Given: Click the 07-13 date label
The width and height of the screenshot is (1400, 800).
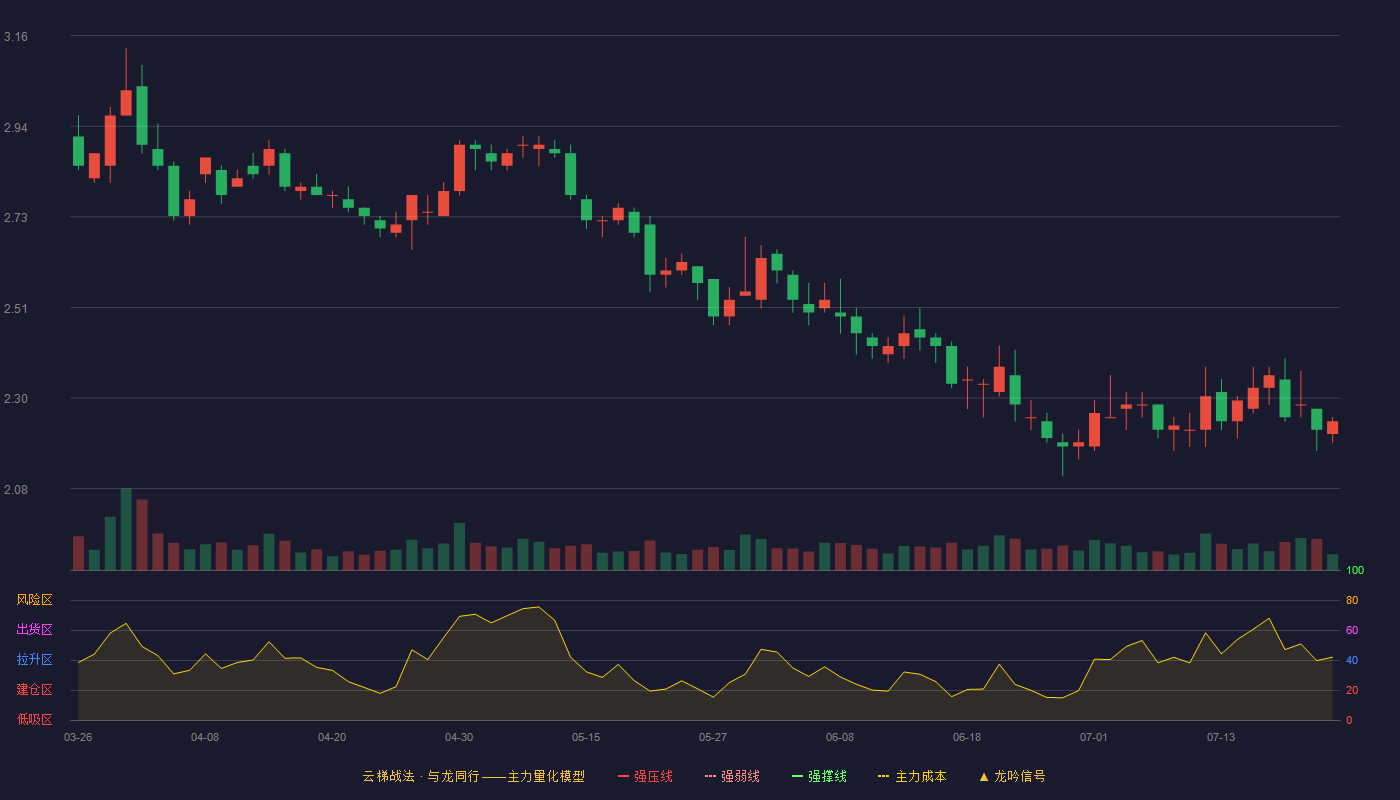Looking at the screenshot, I should pos(1221,737).
